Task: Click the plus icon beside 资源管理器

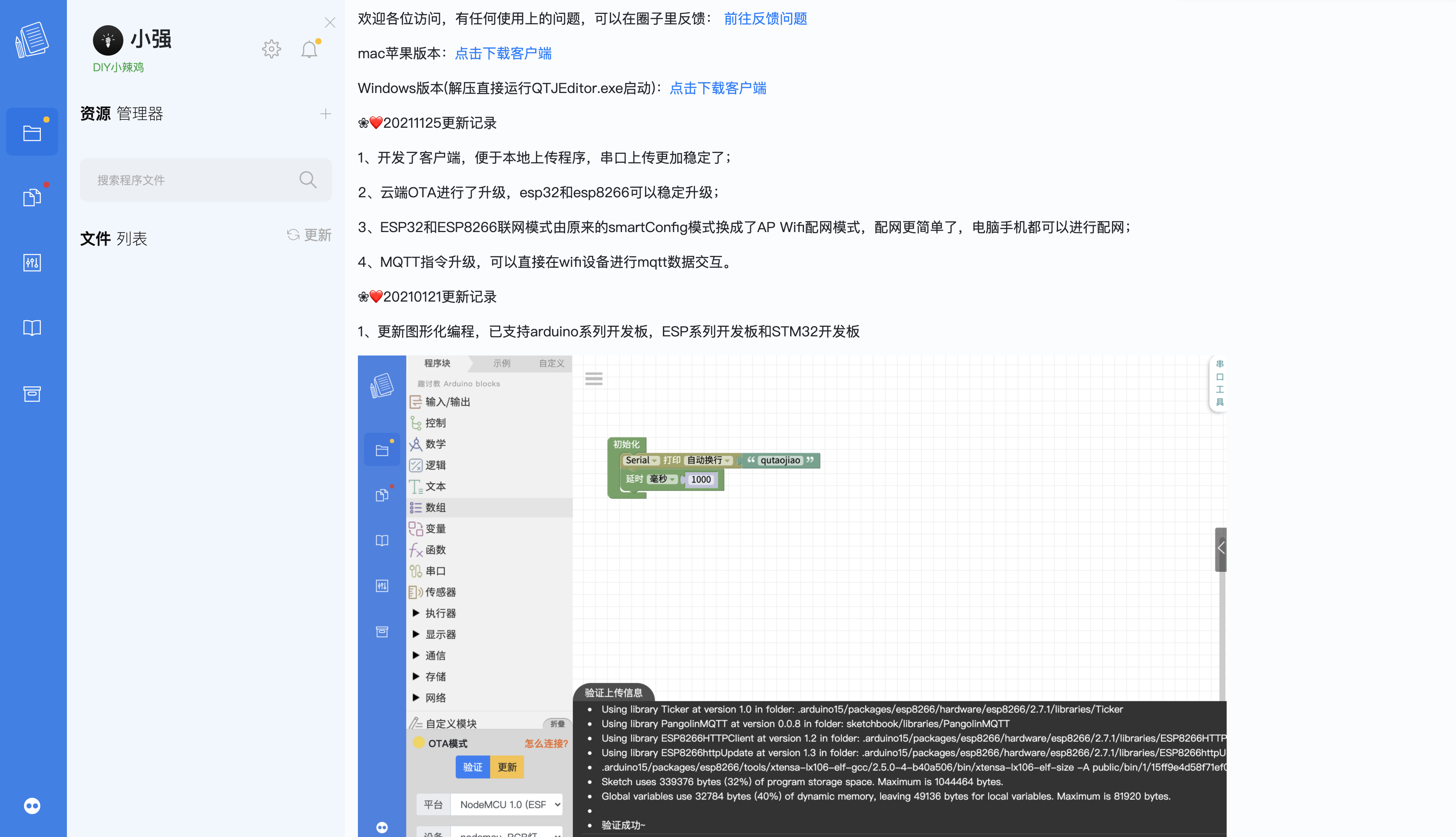Action: (326, 114)
